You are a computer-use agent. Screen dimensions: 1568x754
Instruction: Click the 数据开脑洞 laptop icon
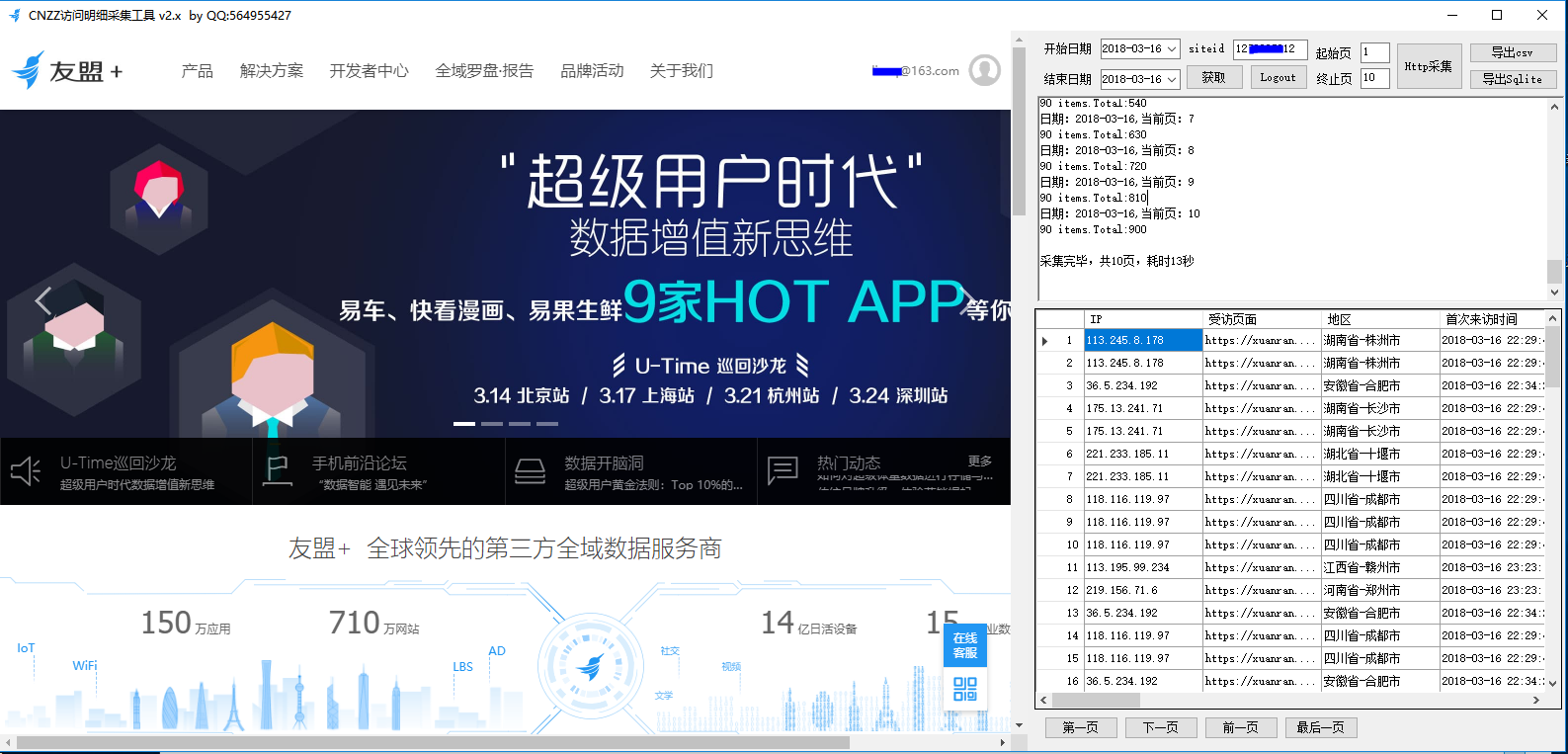click(530, 471)
